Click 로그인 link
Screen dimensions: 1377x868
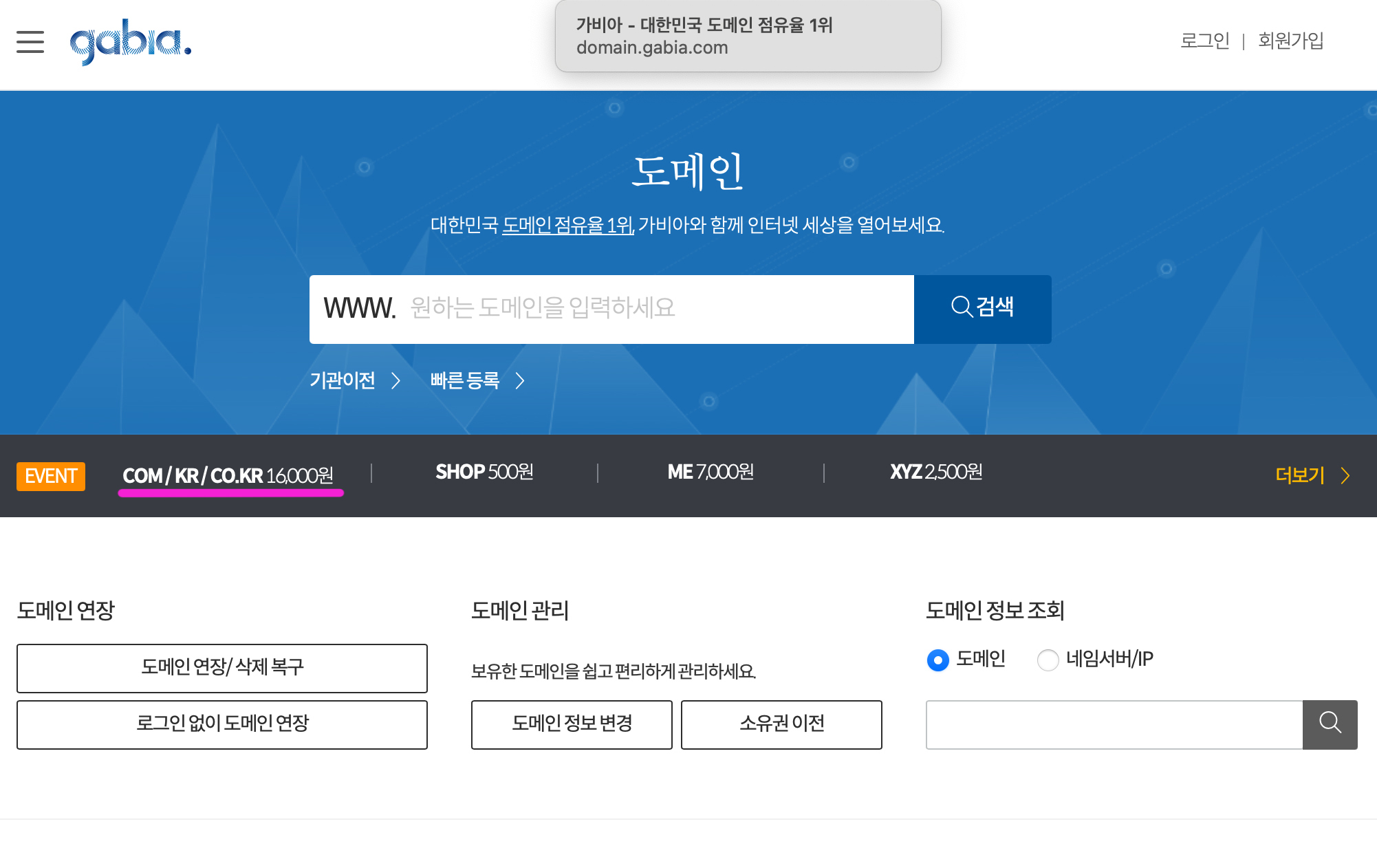pos(1204,41)
